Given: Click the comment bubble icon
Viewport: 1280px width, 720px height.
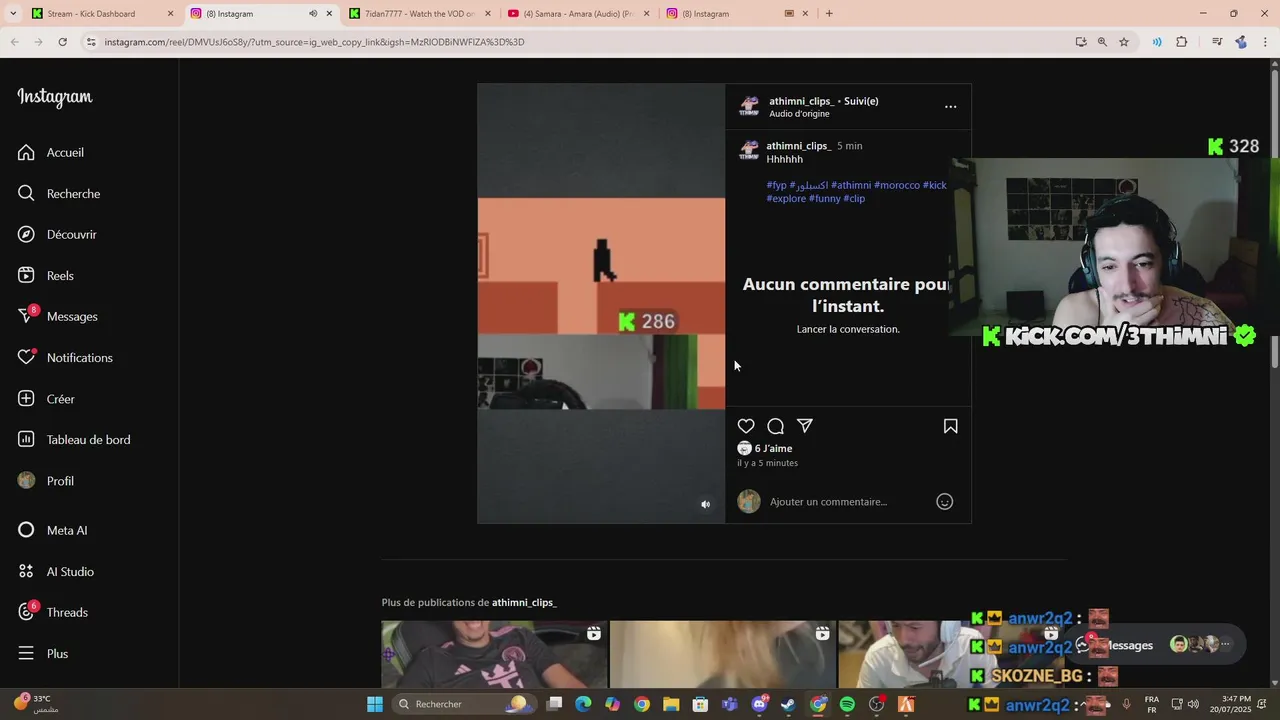Looking at the screenshot, I should 775,426.
